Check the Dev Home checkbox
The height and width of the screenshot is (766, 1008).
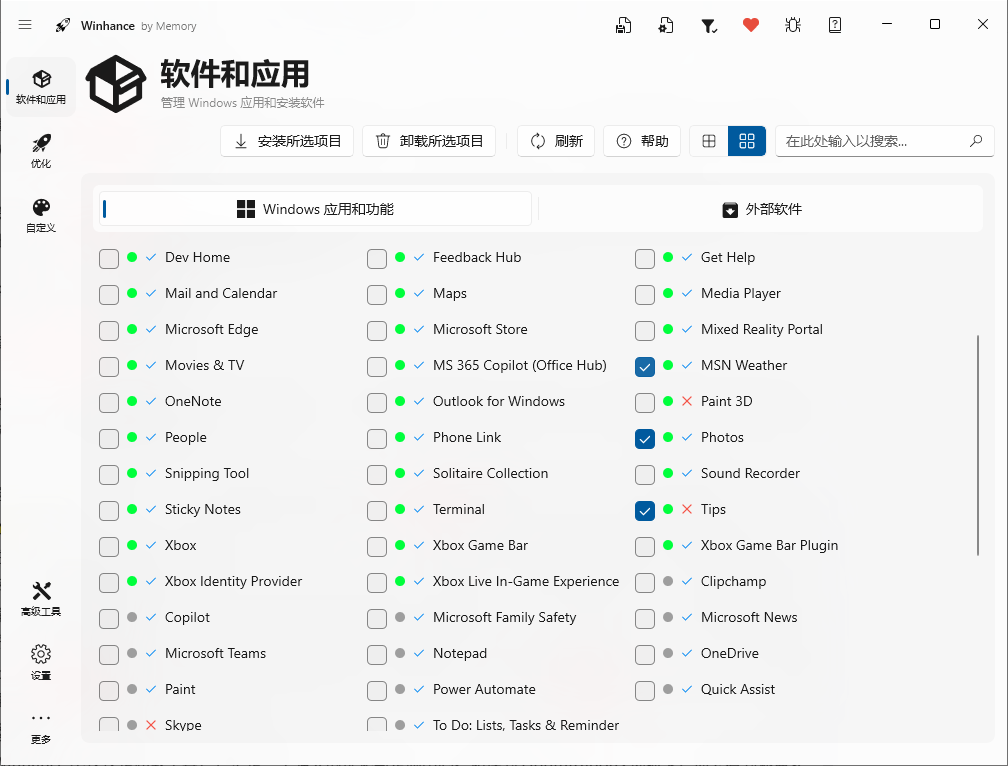[x=108, y=258]
